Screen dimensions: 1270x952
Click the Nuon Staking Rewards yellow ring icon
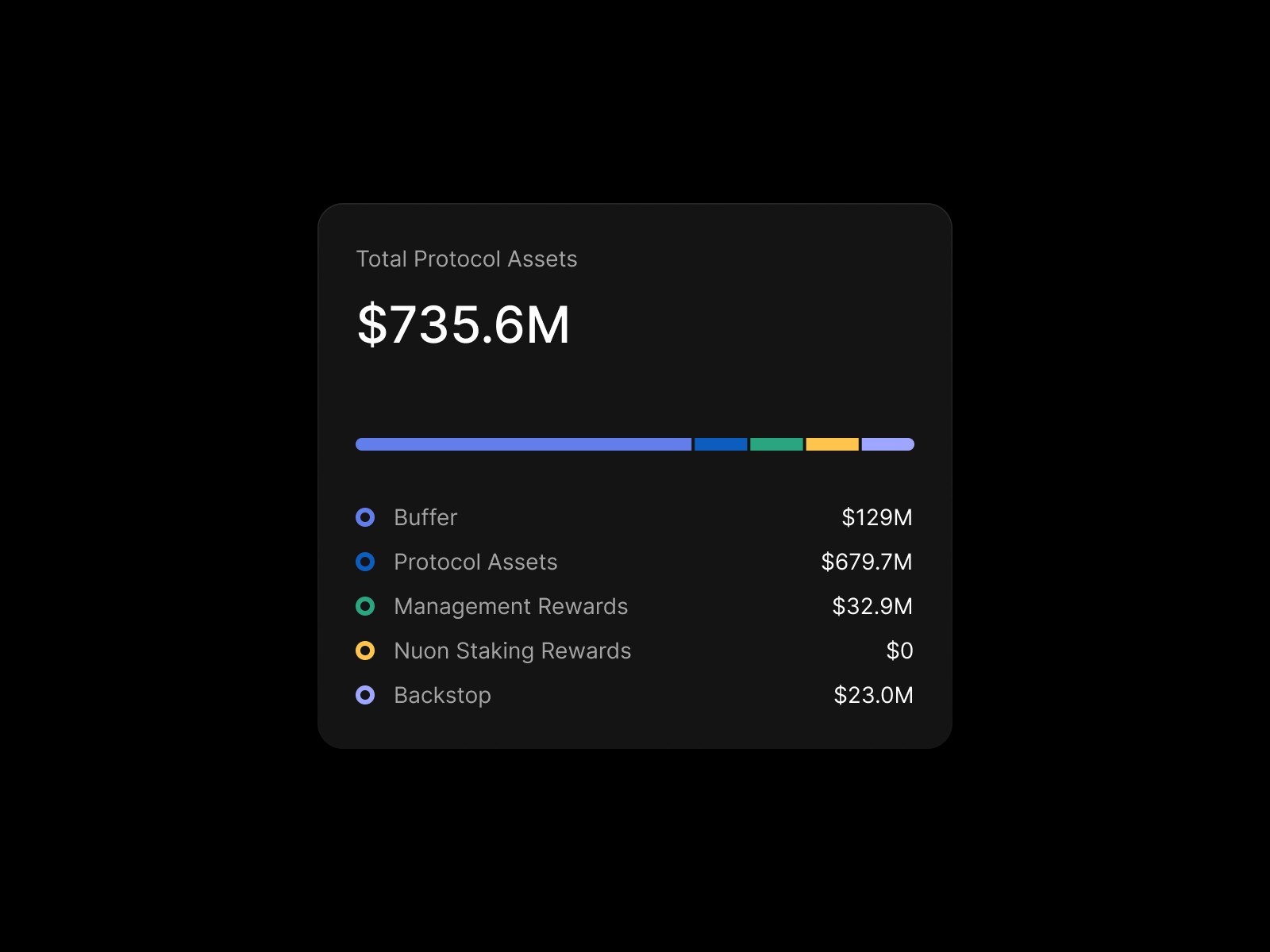[365, 651]
